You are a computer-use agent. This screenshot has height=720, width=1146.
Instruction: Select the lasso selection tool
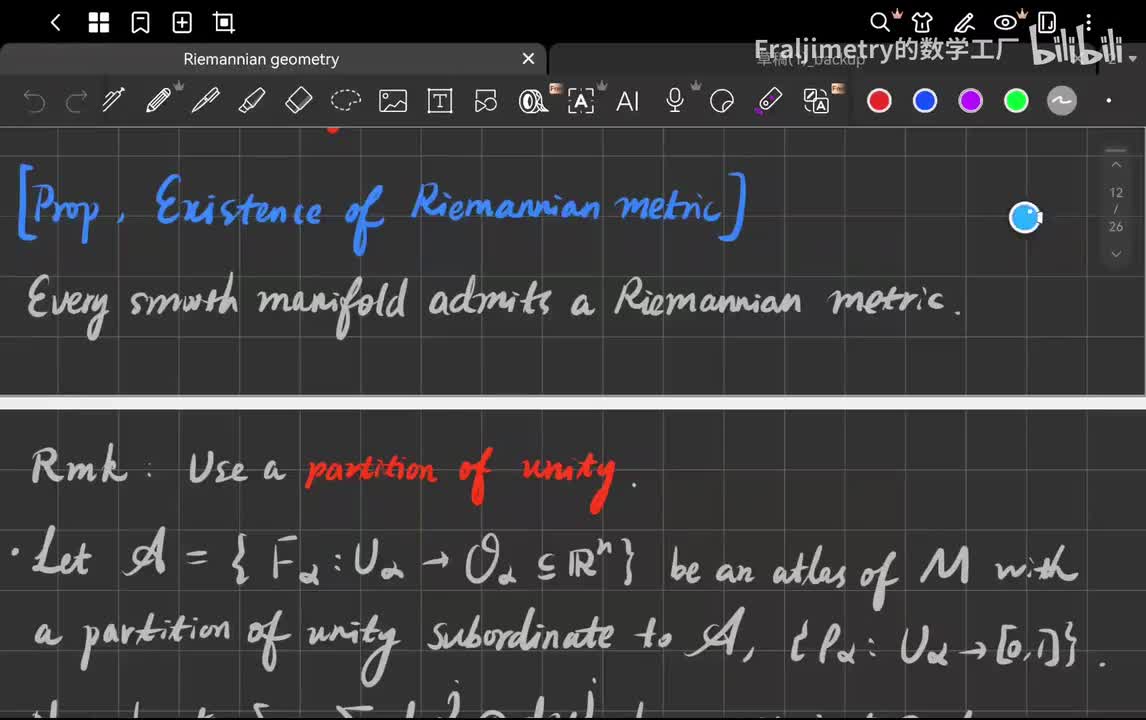(x=346, y=100)
